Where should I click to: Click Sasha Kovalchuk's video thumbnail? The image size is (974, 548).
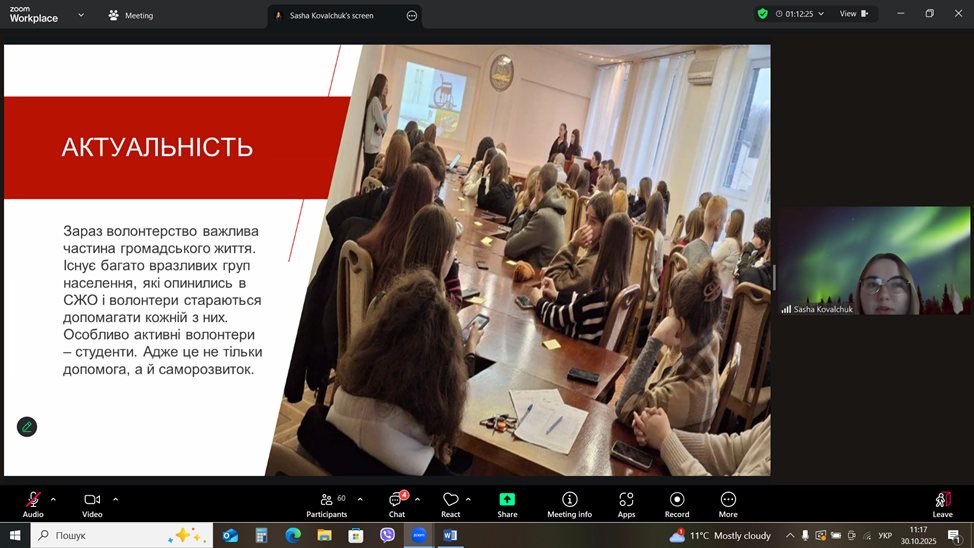(x=875, y=261)
